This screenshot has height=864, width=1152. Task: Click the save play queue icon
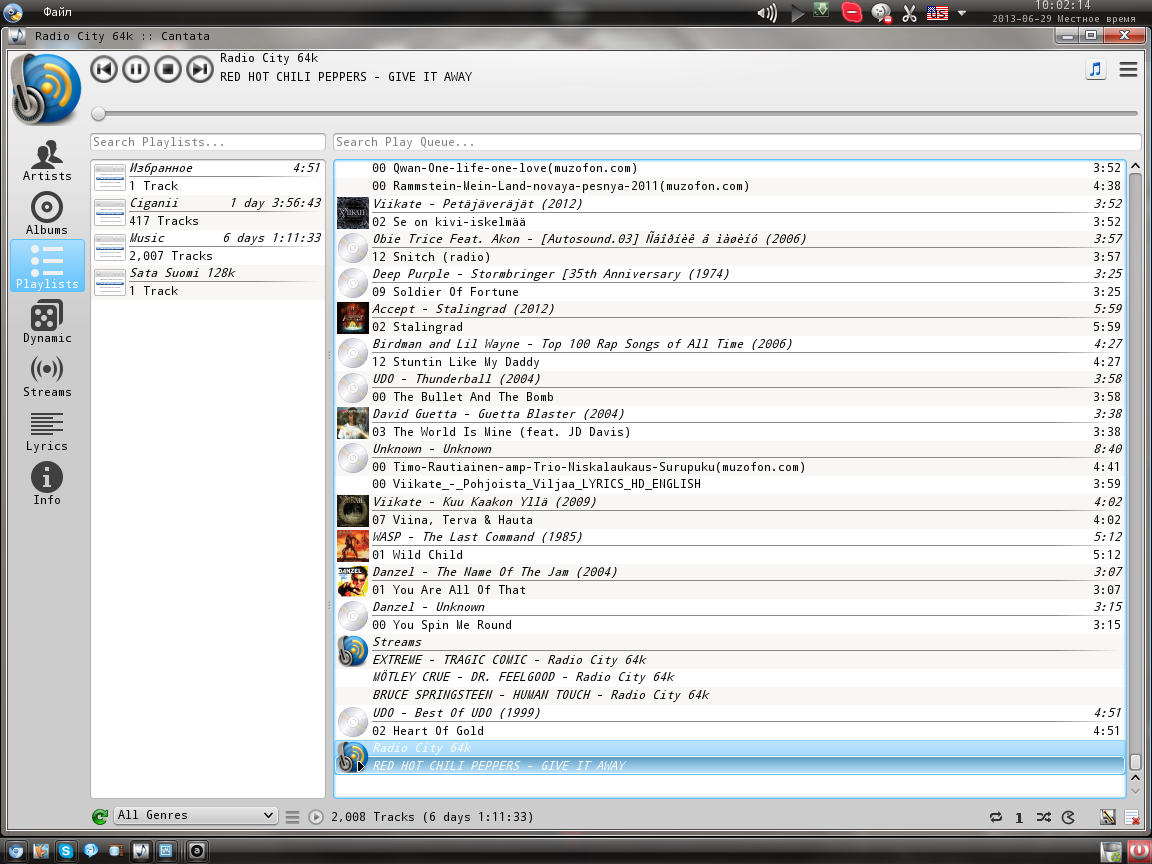1107,817
